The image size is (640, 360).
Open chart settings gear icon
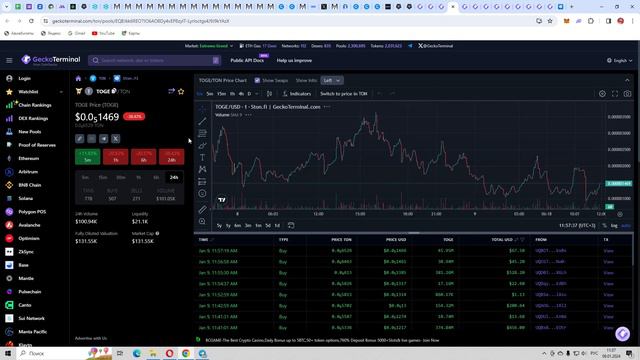tap(602, 94)
